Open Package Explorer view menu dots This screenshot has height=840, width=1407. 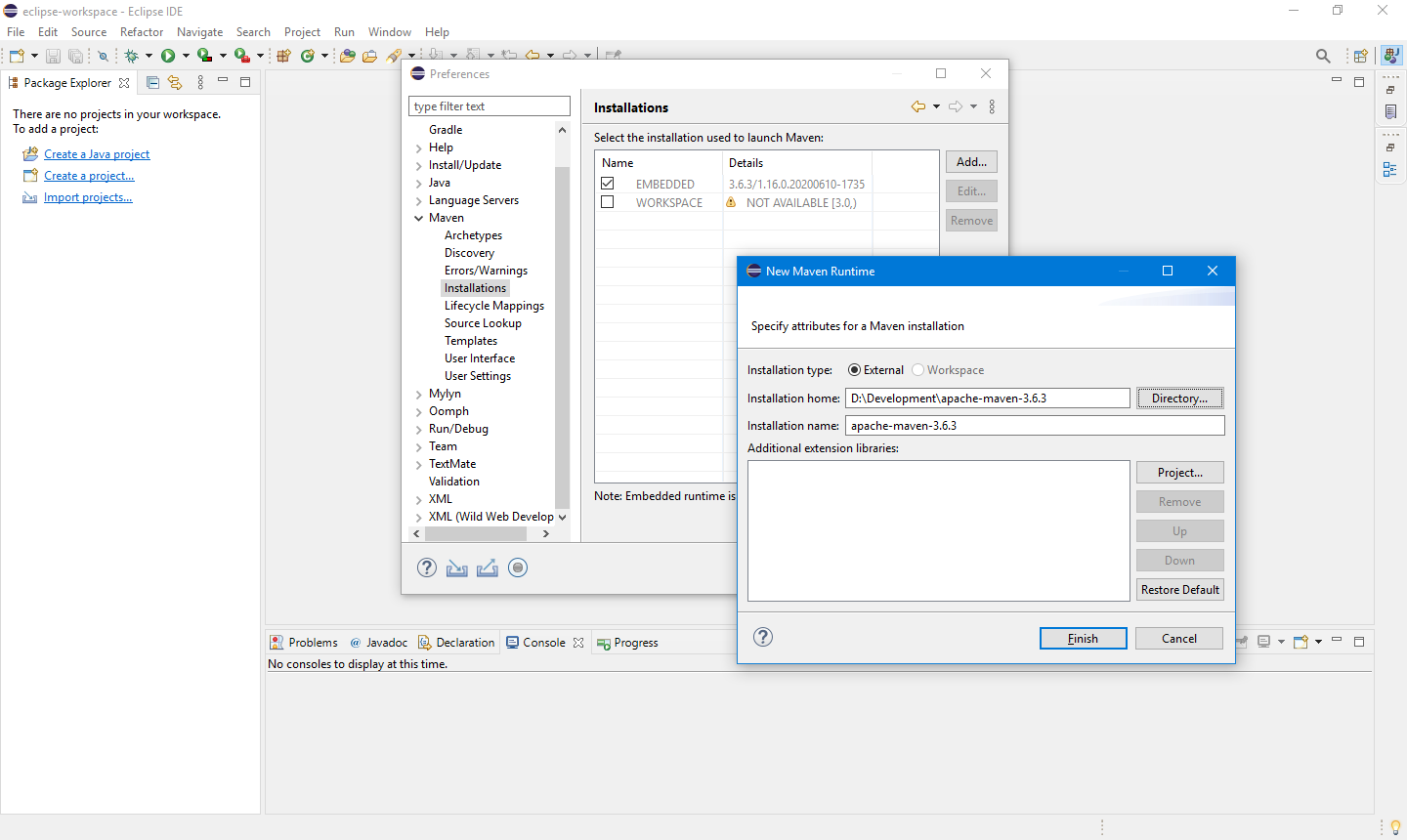200,83
